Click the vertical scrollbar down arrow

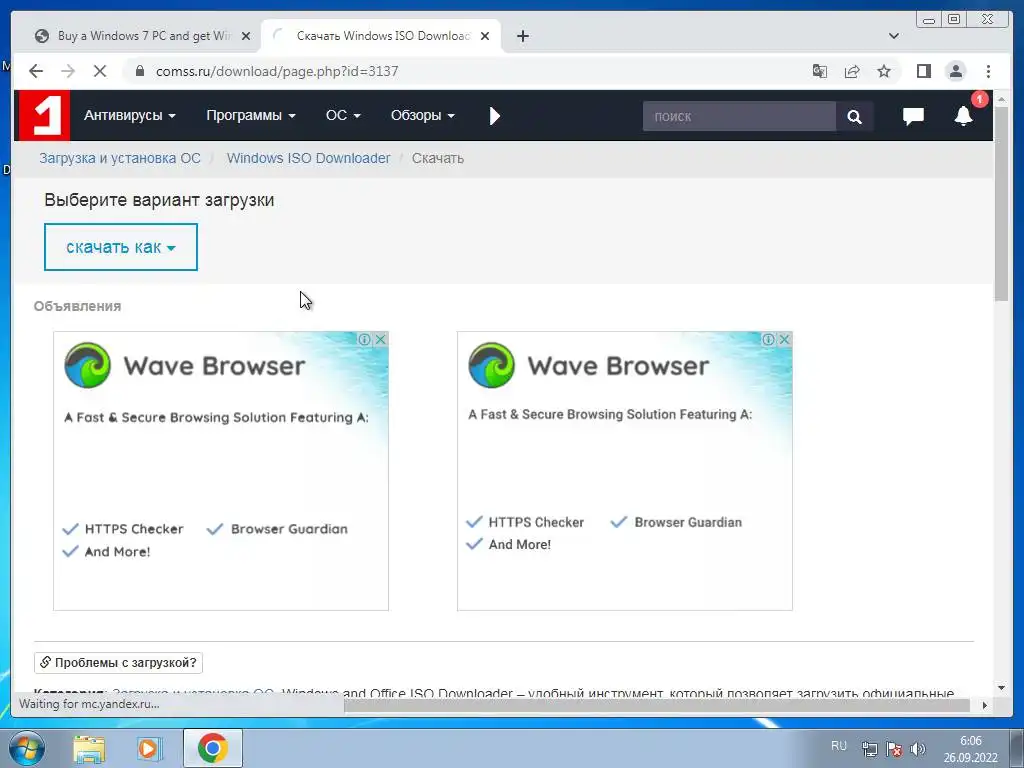point(1001,688)
